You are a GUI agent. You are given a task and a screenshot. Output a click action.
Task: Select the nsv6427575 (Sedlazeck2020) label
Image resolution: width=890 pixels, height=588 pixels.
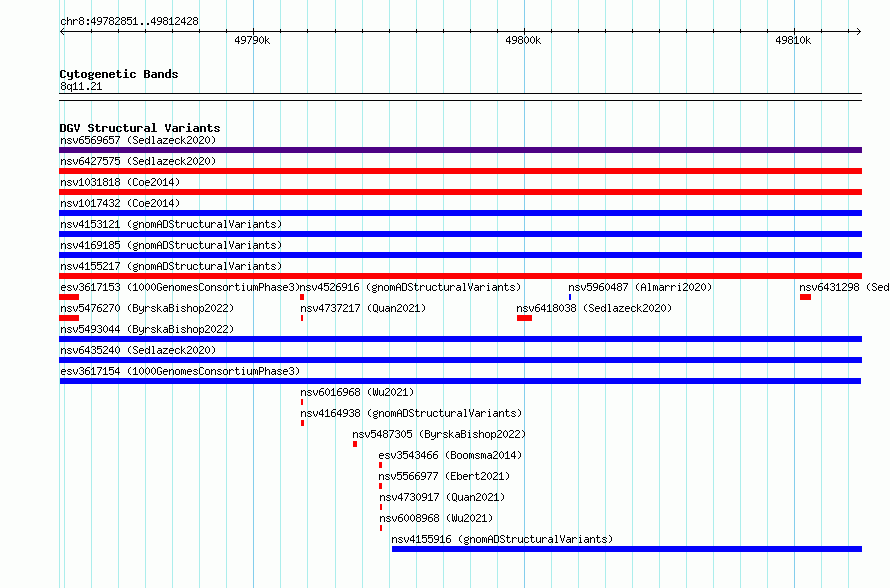[x=138, y=161]
